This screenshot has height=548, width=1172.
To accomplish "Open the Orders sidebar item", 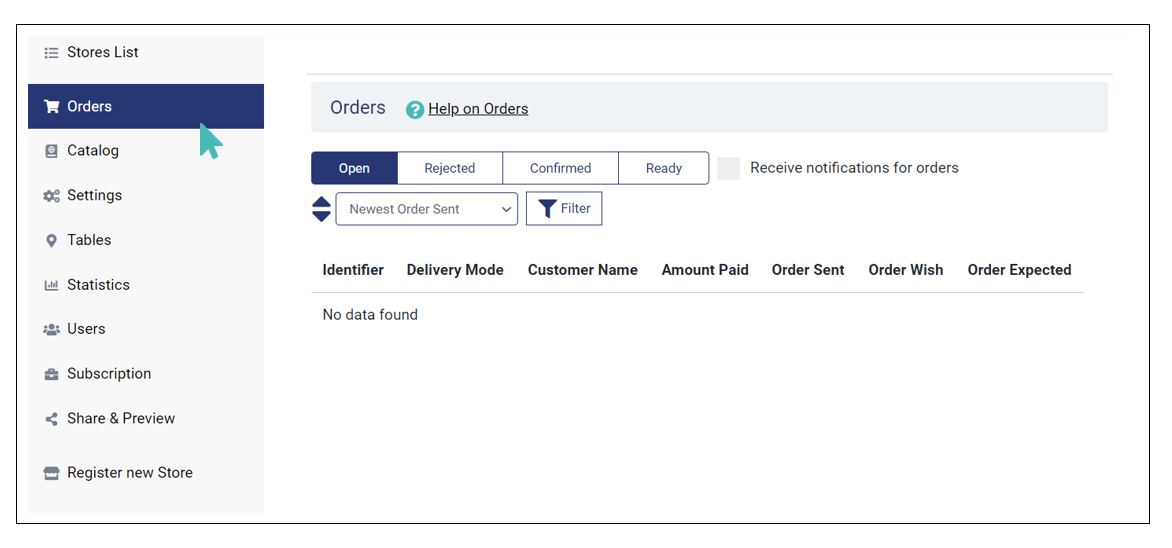I will coord(146,106).
